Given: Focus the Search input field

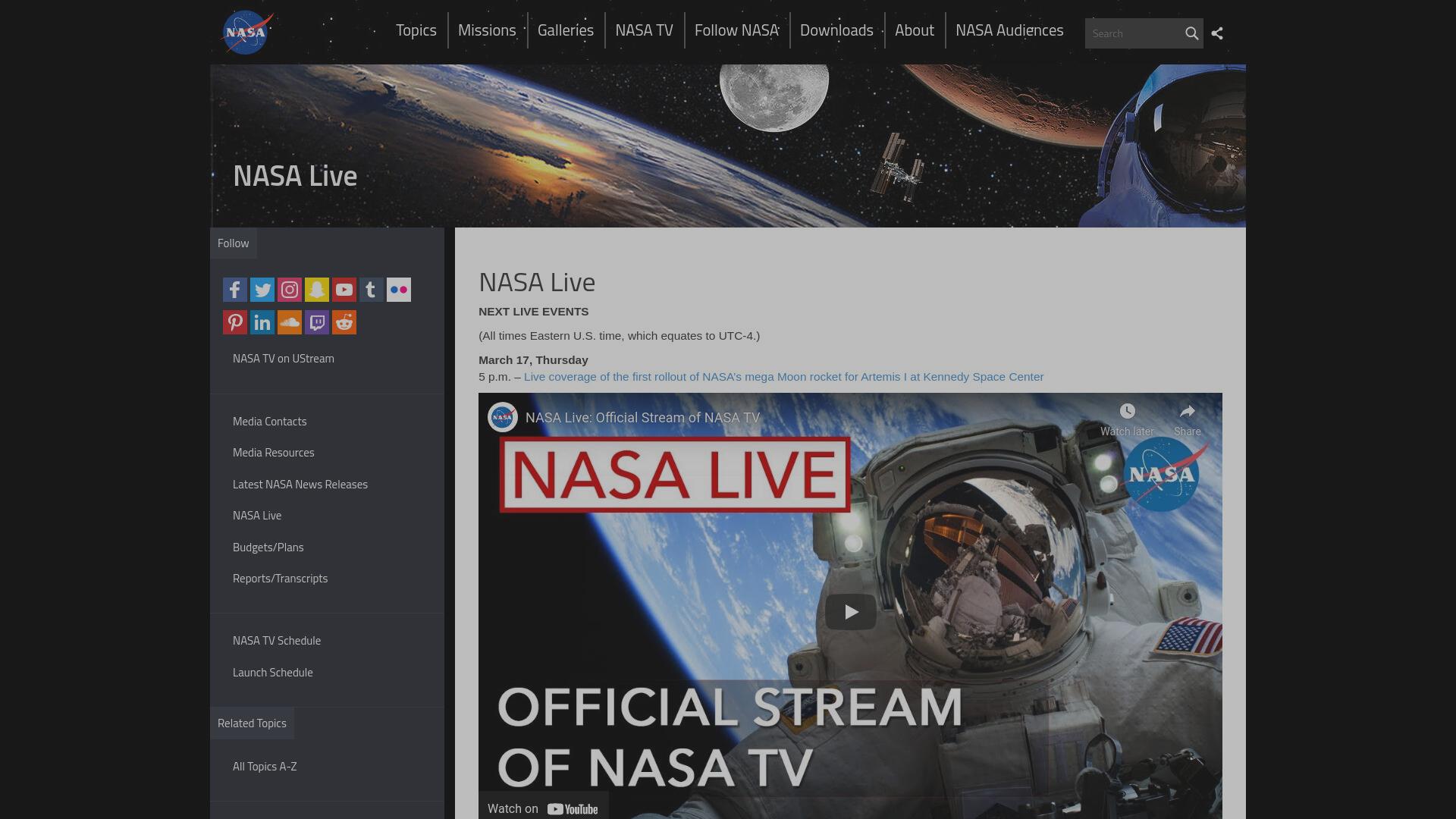Looking at the screenshot, I should (1134, 33).
